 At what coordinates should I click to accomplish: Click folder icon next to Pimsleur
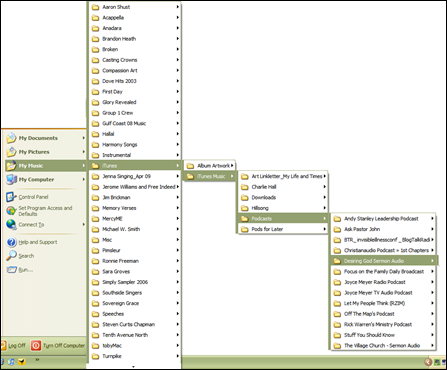click(96, 250)
